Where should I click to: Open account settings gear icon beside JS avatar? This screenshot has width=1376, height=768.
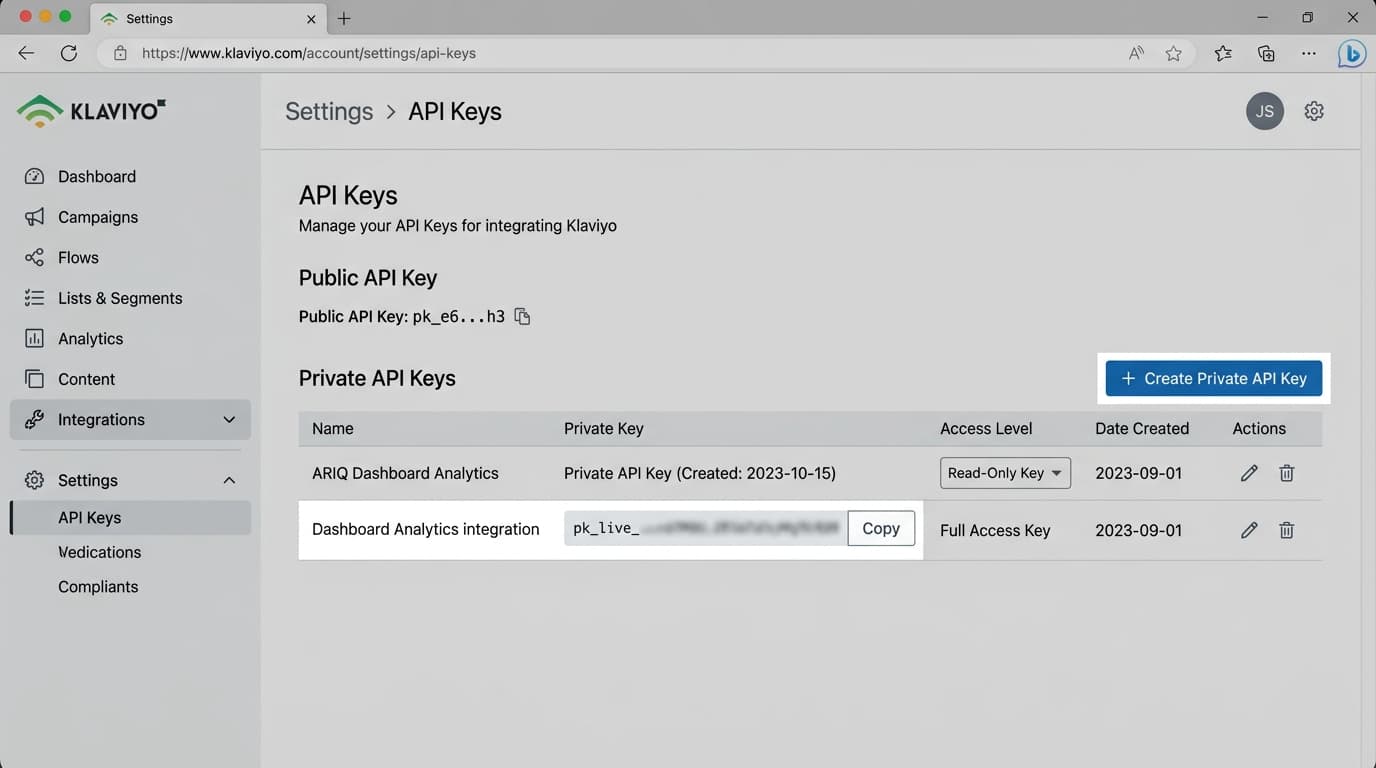1314,111
